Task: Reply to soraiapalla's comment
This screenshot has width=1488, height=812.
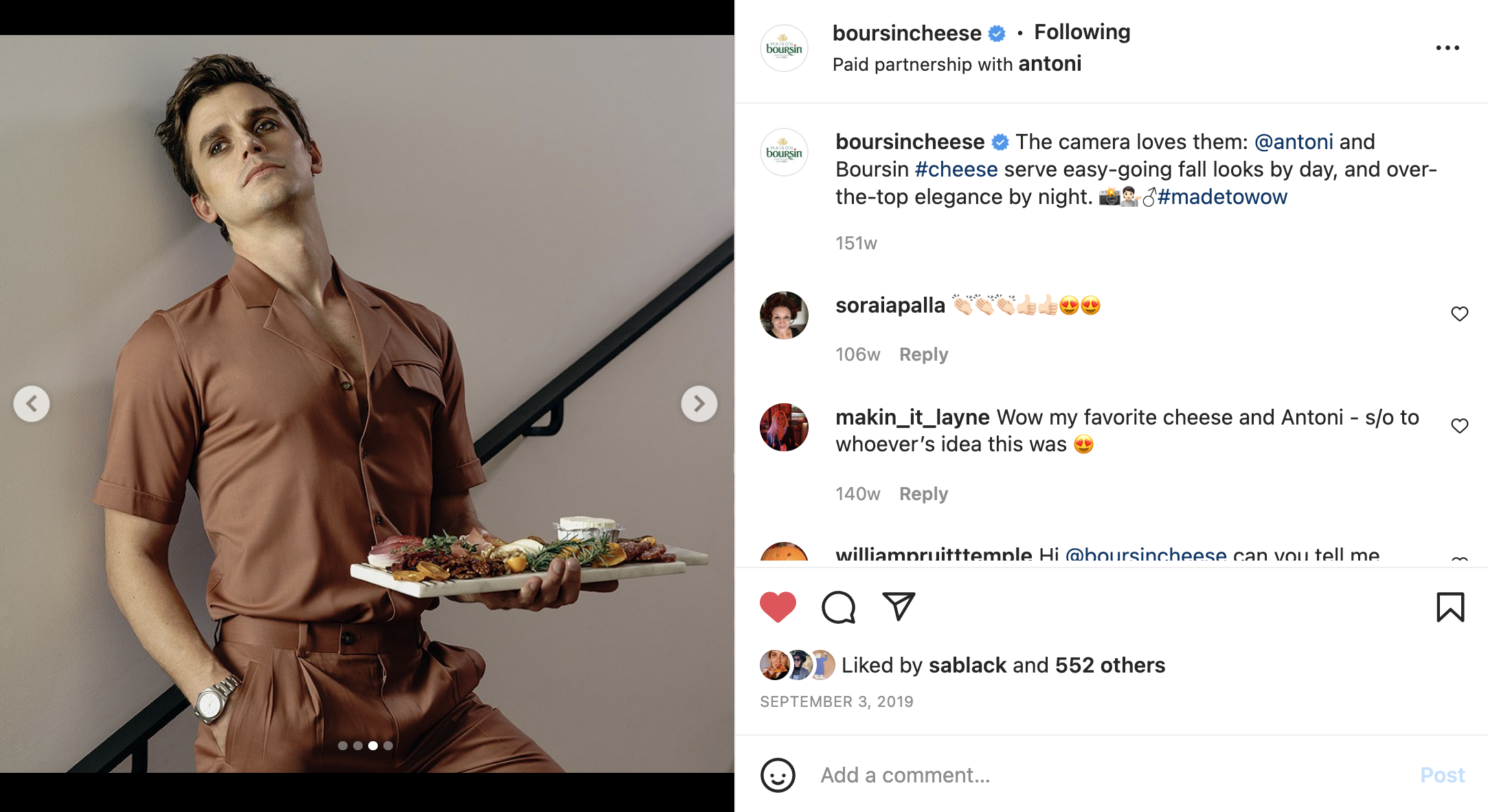Action: [923, 354]
